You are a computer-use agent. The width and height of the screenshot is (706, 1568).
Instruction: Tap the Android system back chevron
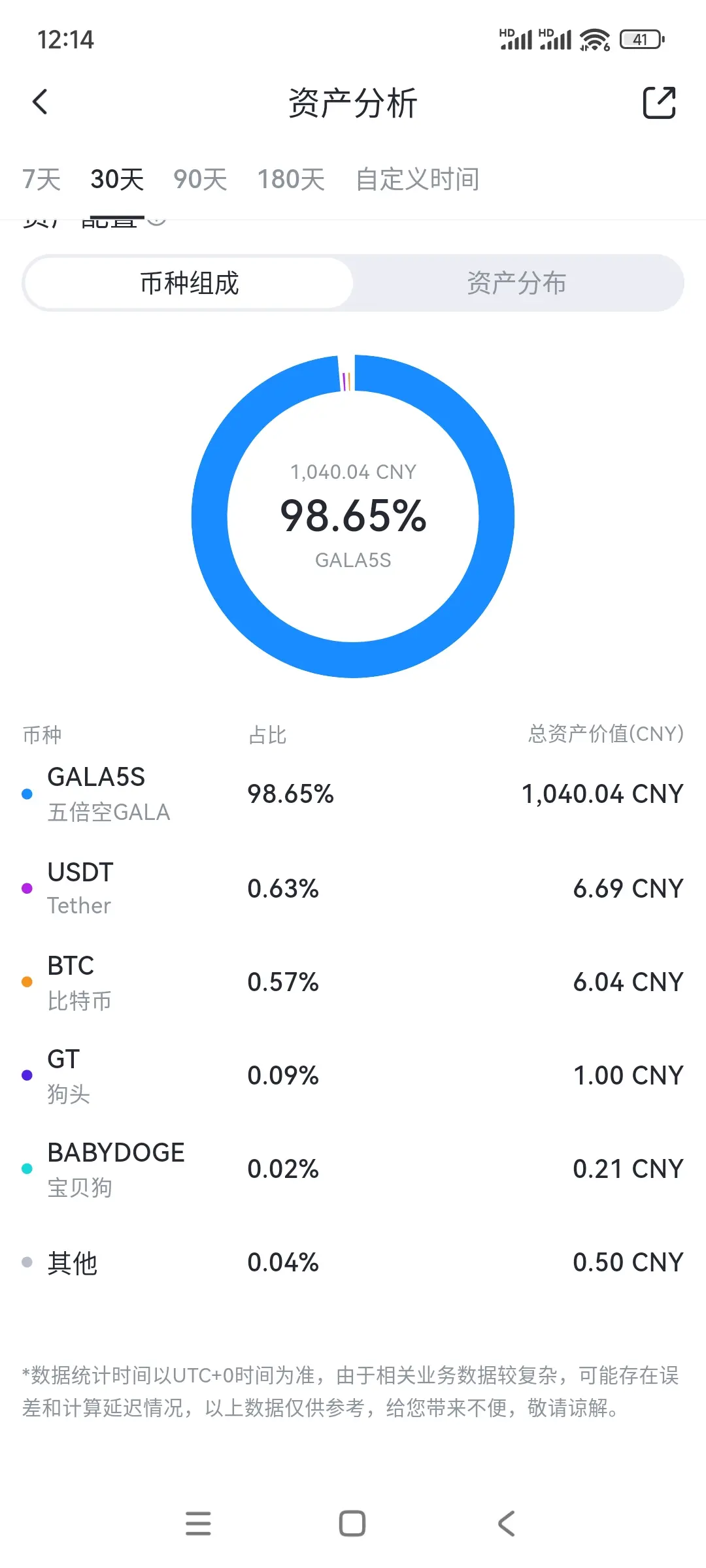[507, 1523]
